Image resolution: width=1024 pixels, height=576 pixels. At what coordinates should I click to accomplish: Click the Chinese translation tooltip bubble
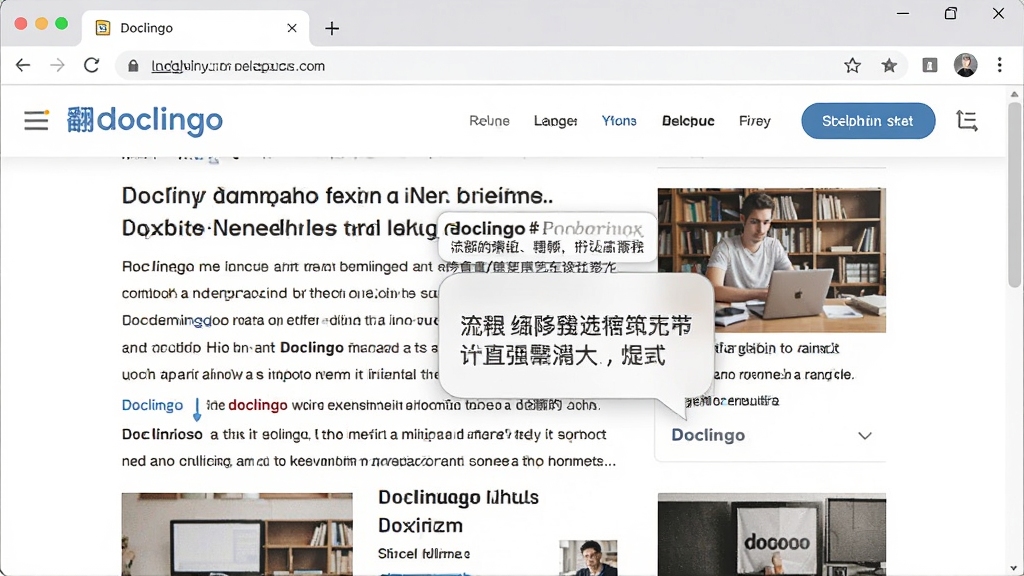click(x=577, y=340)
